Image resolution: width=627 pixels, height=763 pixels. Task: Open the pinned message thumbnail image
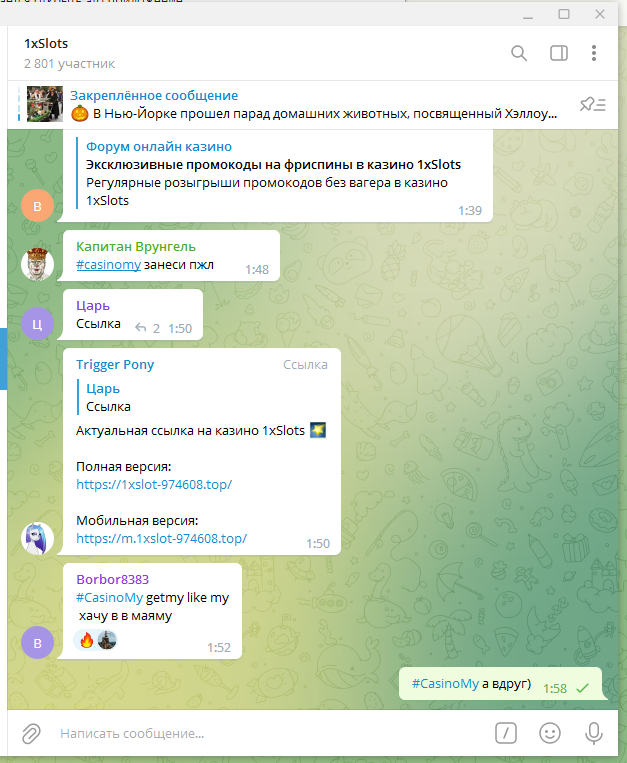click(x=45, y=104)
